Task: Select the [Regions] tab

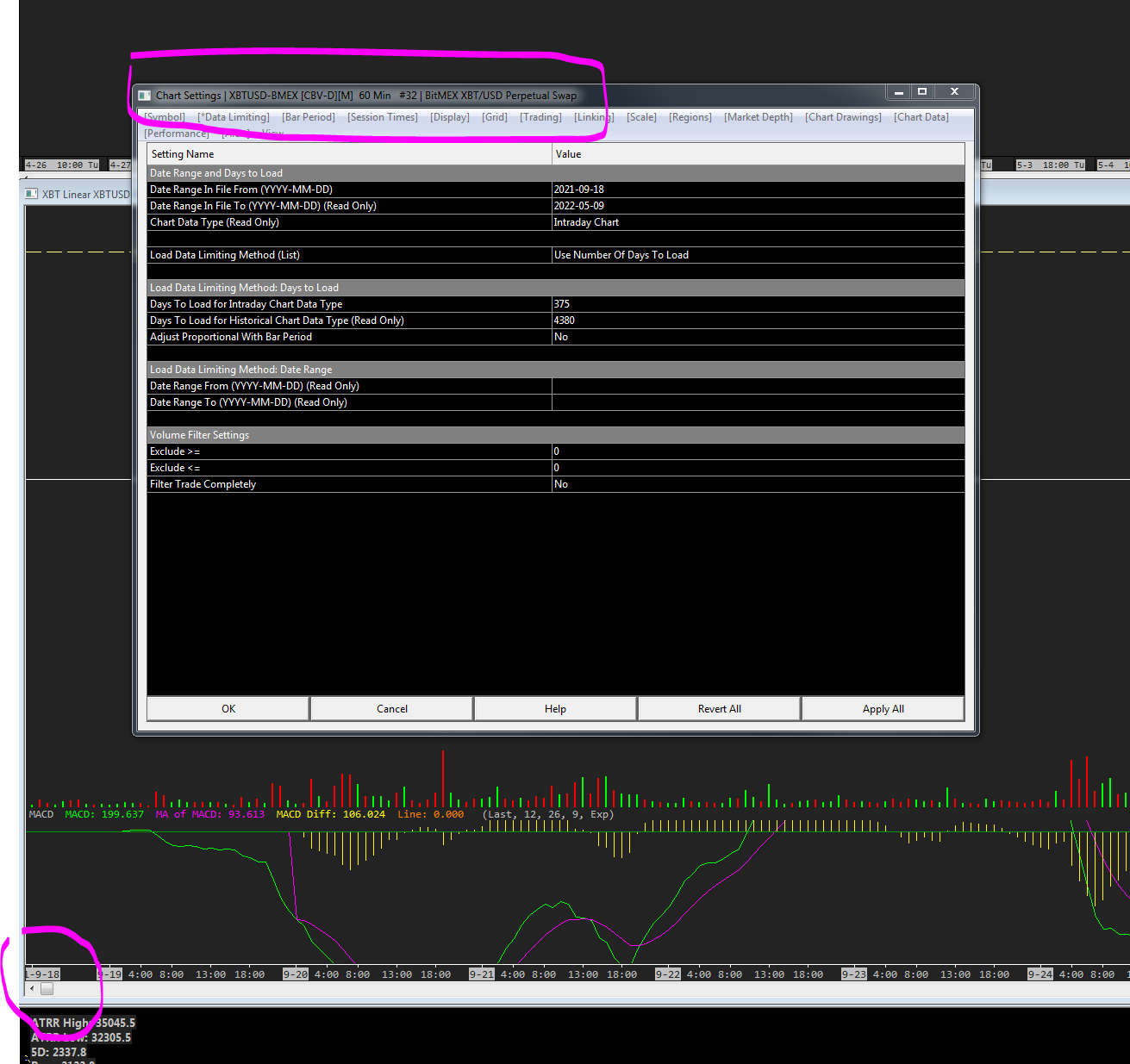Action: (x=690, y=117)
